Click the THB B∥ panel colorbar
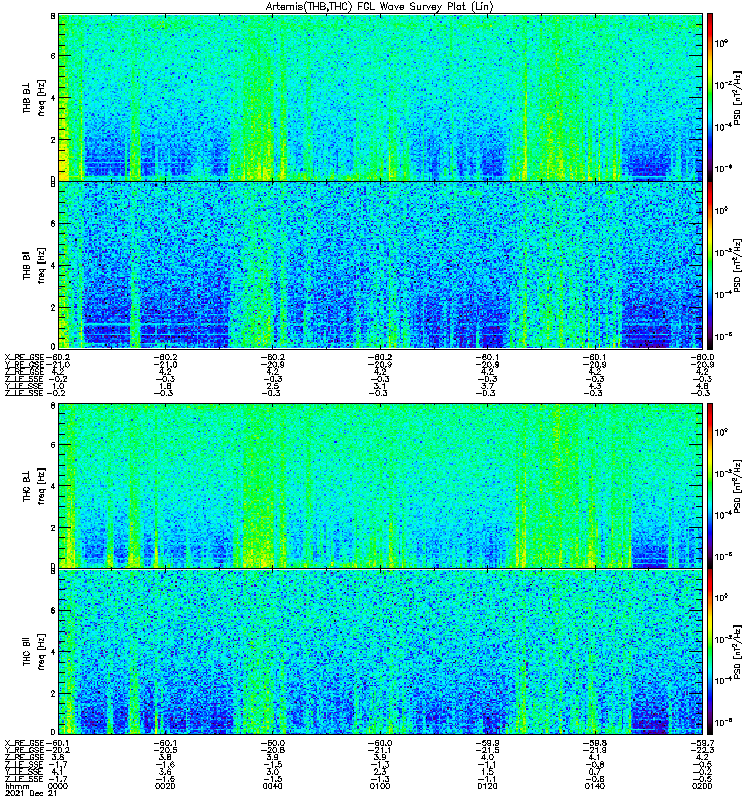 tap(710, 265)
